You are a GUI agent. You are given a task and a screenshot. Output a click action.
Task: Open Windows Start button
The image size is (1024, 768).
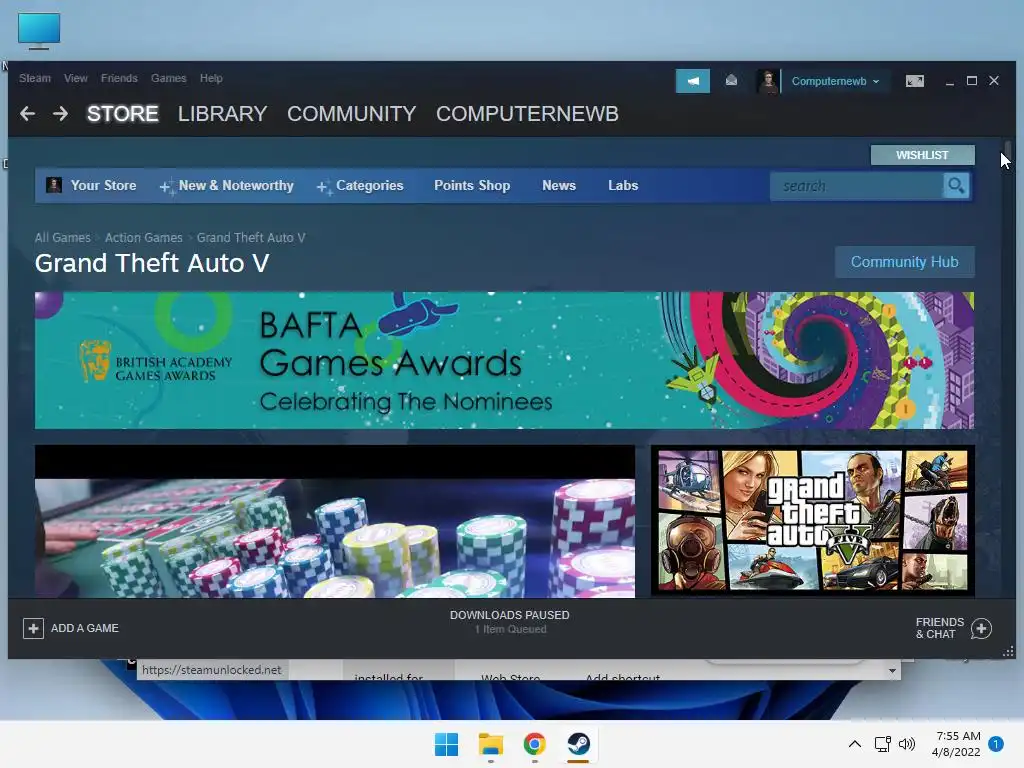(447, 744)
